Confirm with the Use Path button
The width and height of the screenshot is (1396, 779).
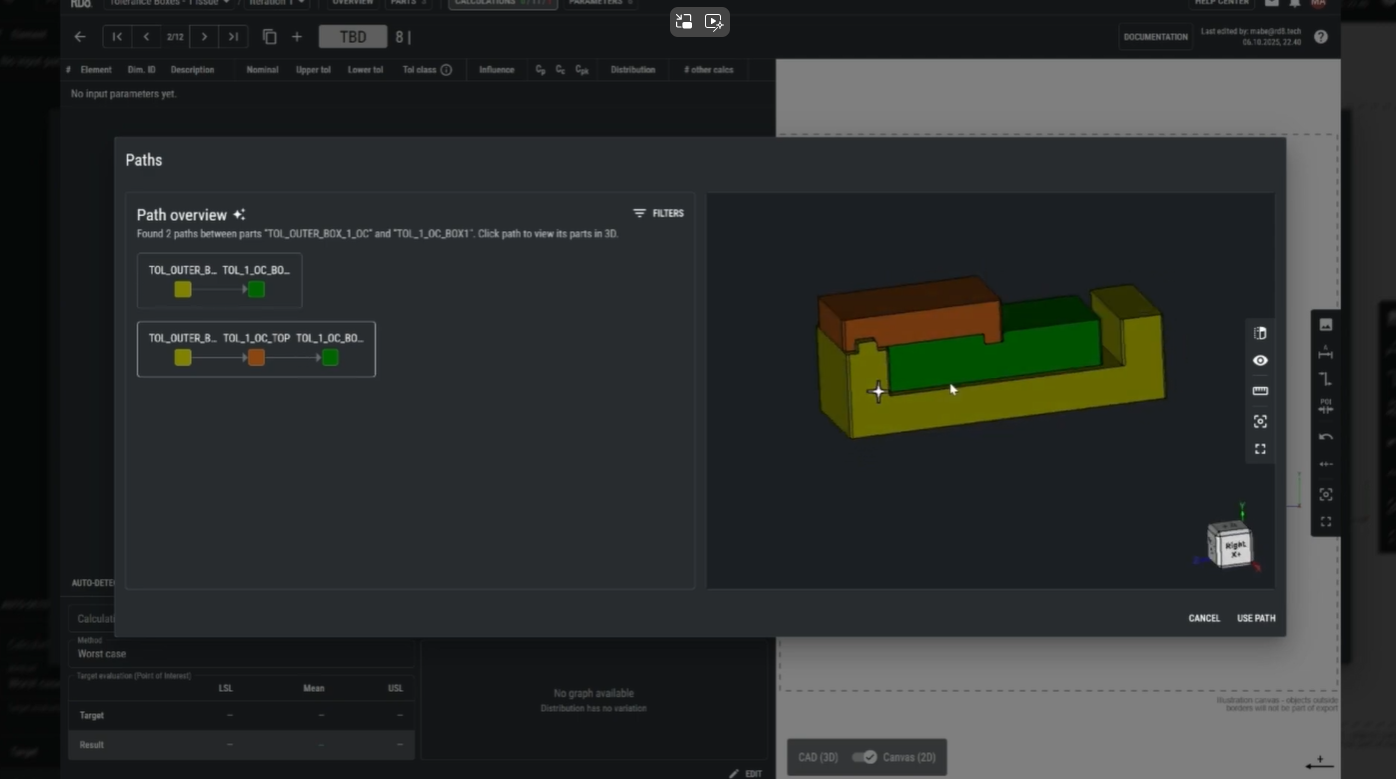click(x=1256, y=618)
